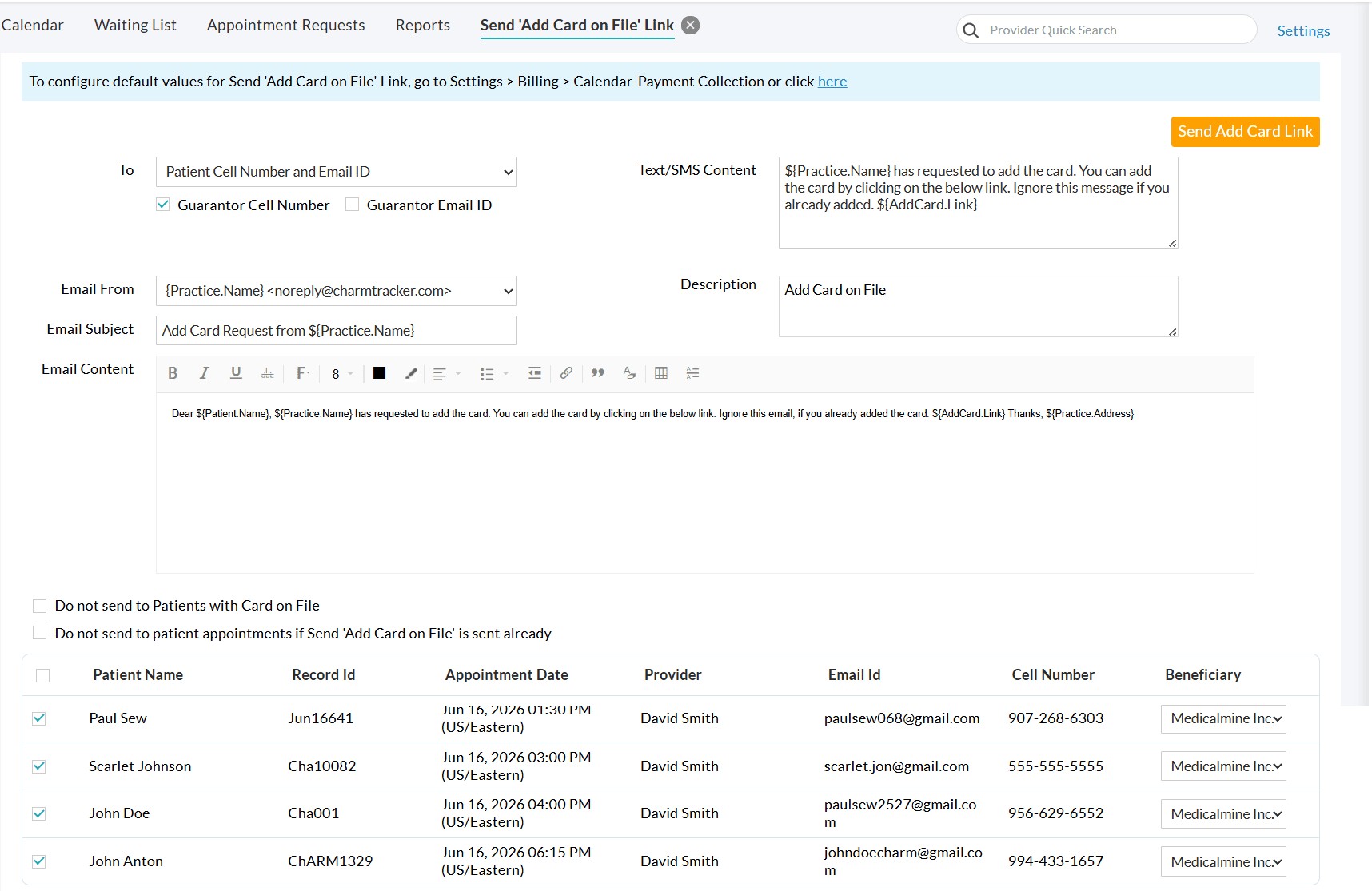Image resolution: width=1372 pixels, height=891 pixels.
Task: Open Beneficiary dropdown for John Anton
Action: (1223, 861)
